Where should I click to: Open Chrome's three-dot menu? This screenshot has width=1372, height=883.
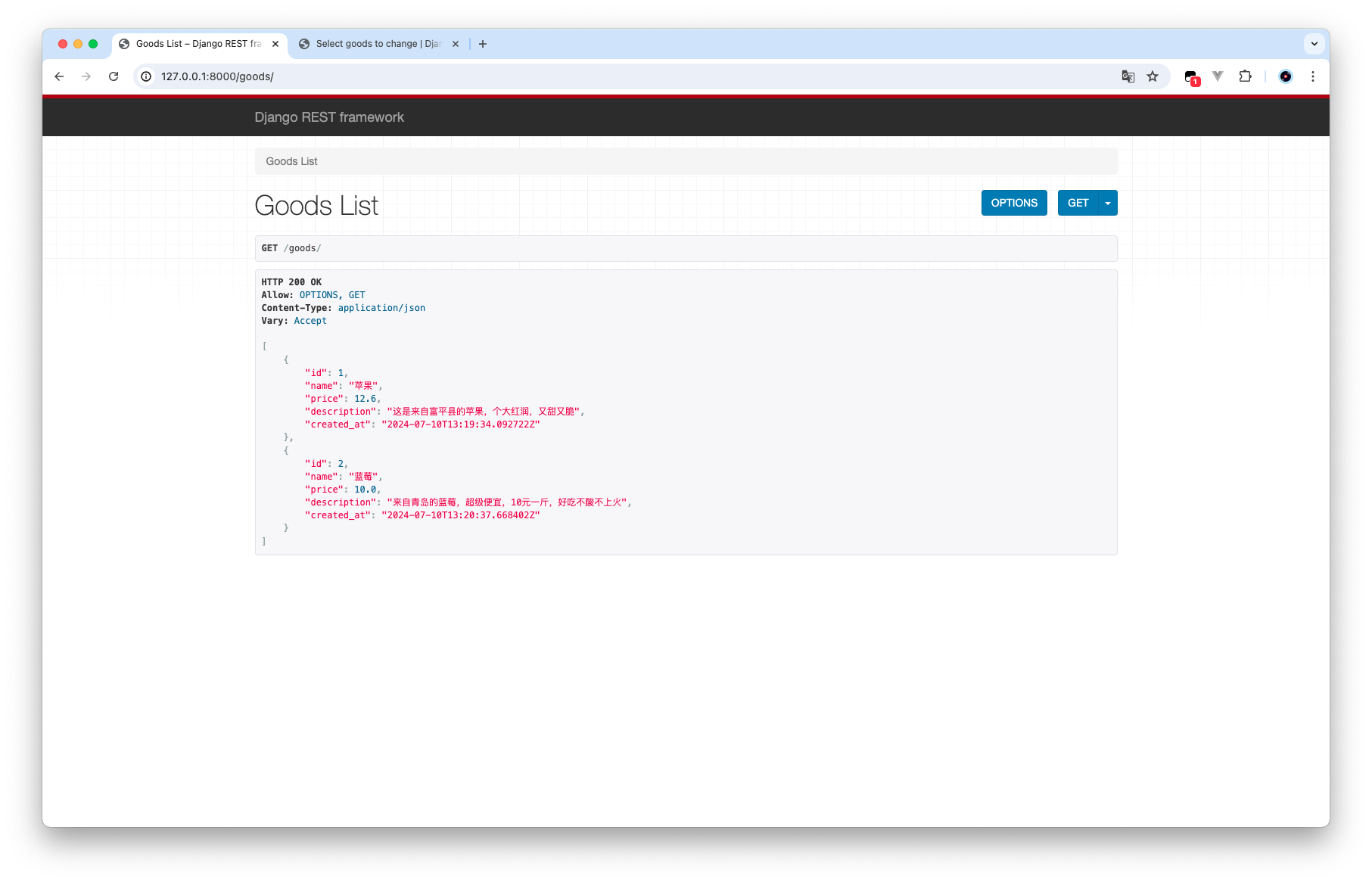click(1313, 76)
